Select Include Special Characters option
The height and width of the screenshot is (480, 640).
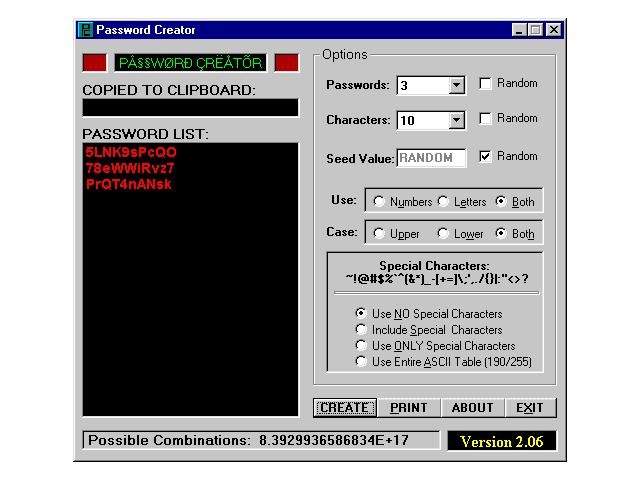coord(361,329)
